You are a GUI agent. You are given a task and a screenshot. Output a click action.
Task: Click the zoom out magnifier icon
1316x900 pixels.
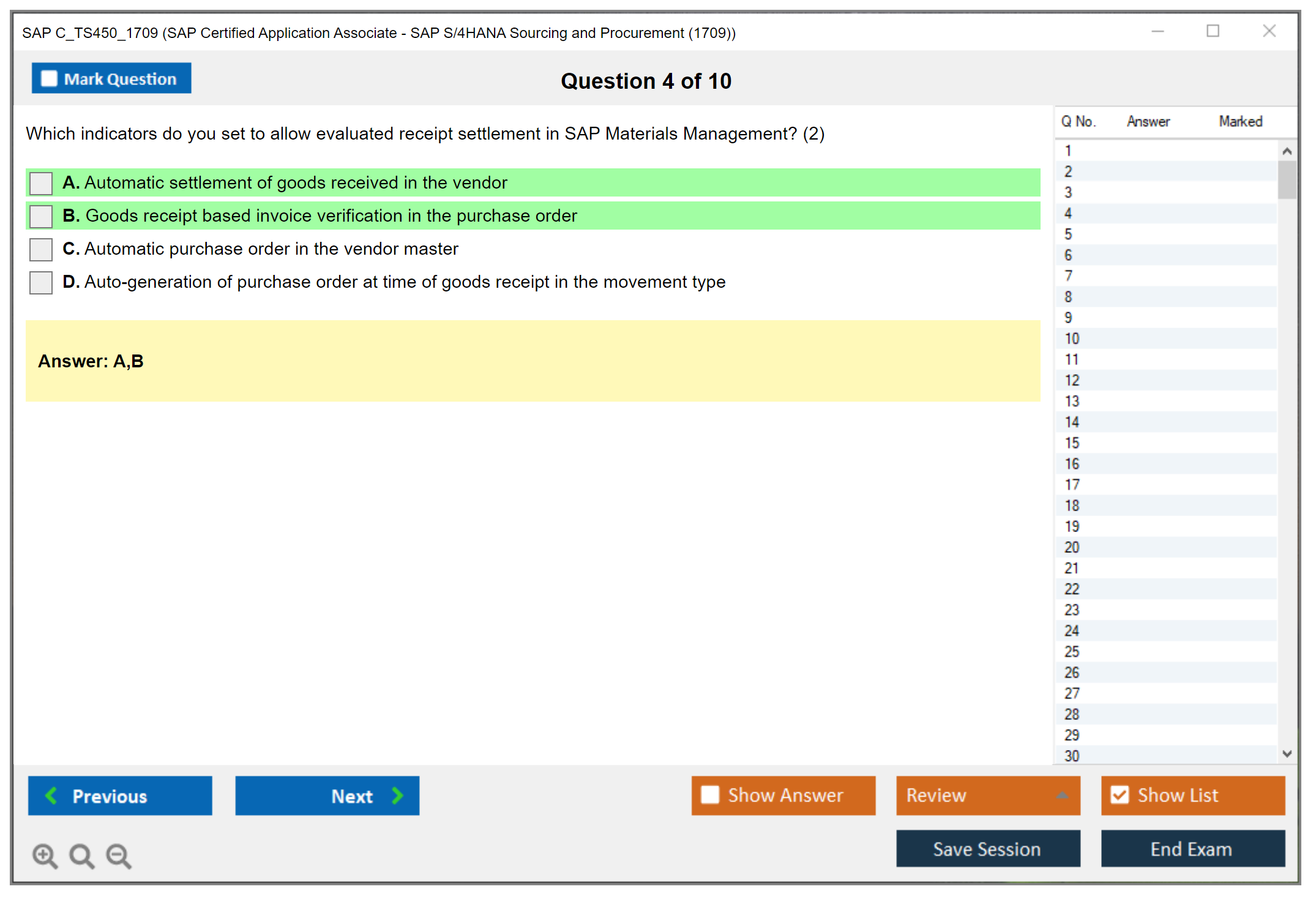[x=119, y=855]
